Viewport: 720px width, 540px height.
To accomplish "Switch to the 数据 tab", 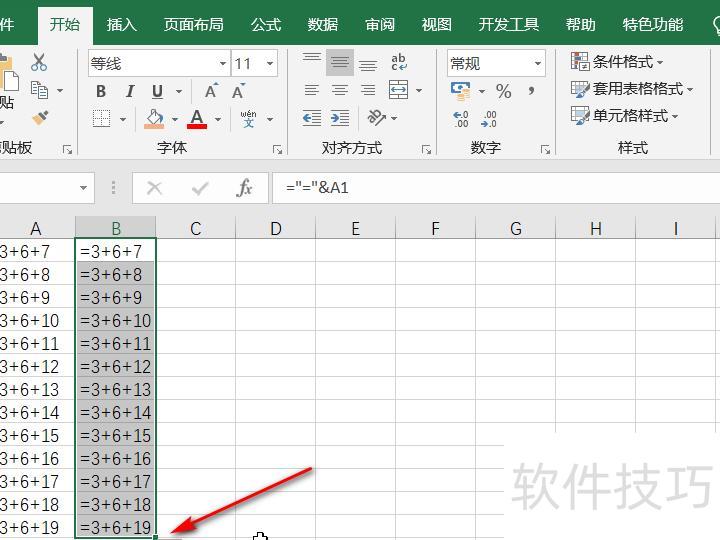I will pos(323,24).
